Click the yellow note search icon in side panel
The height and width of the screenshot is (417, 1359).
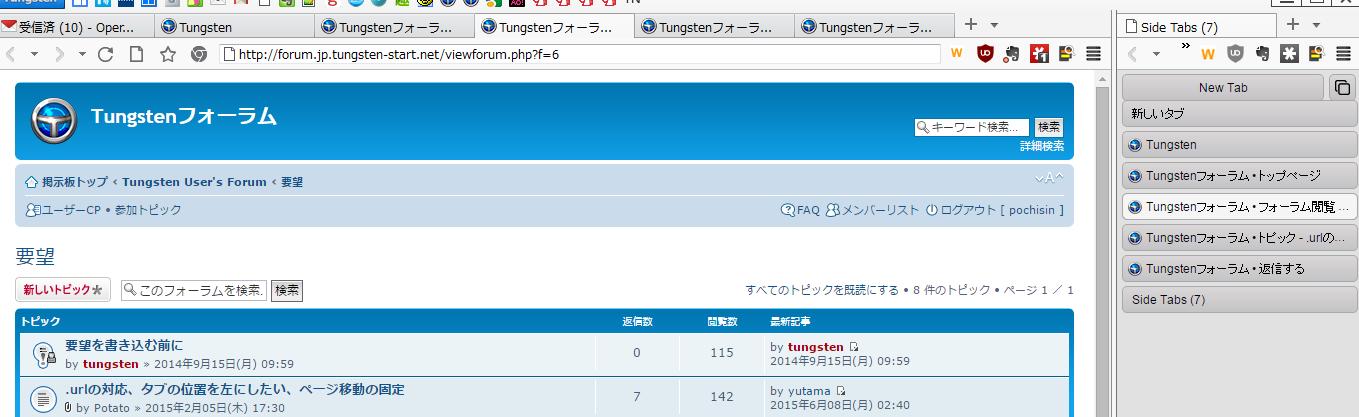pos(1316,54)
